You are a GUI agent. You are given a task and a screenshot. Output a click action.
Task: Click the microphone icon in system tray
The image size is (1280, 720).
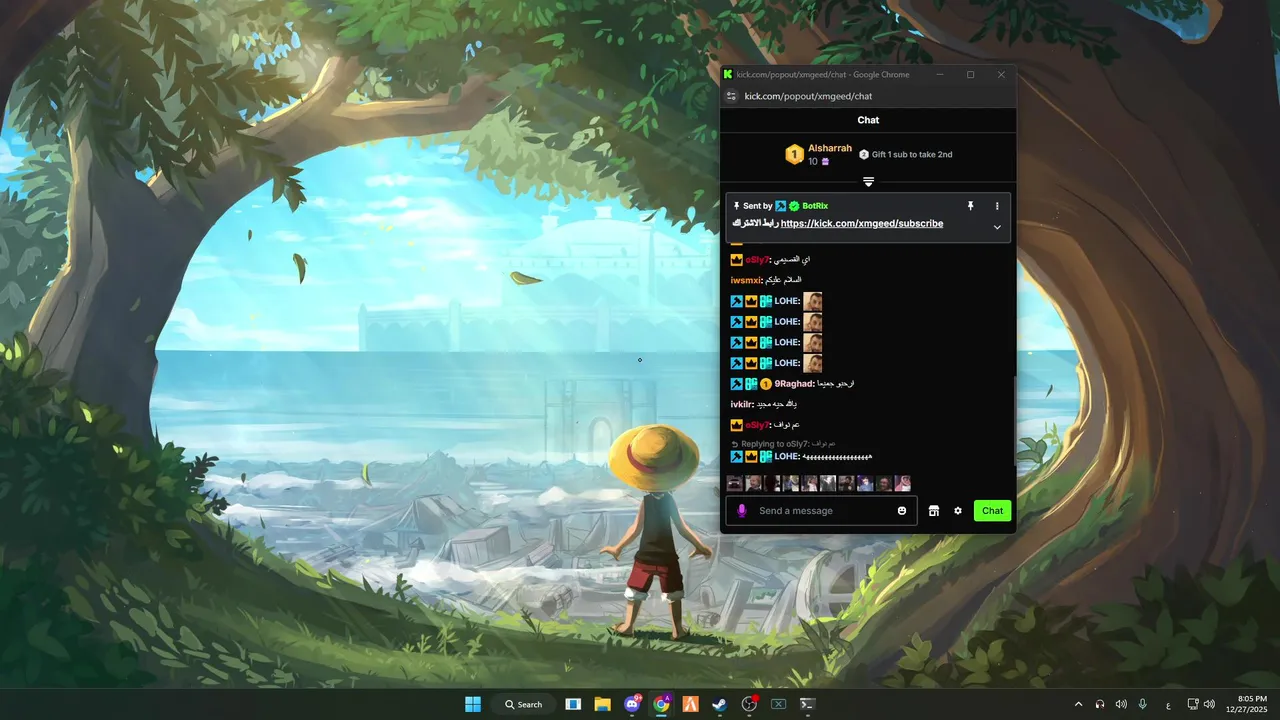[x=1142, y=704]
